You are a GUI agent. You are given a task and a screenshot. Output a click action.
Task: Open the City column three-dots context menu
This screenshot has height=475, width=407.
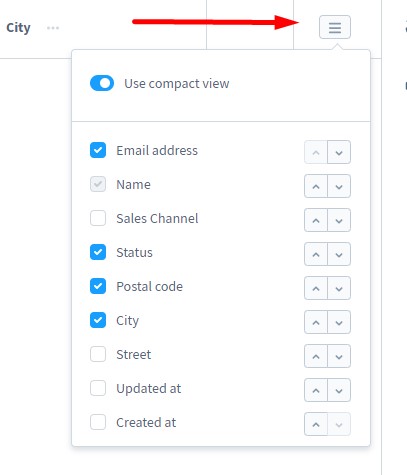(x=53, y=28)
